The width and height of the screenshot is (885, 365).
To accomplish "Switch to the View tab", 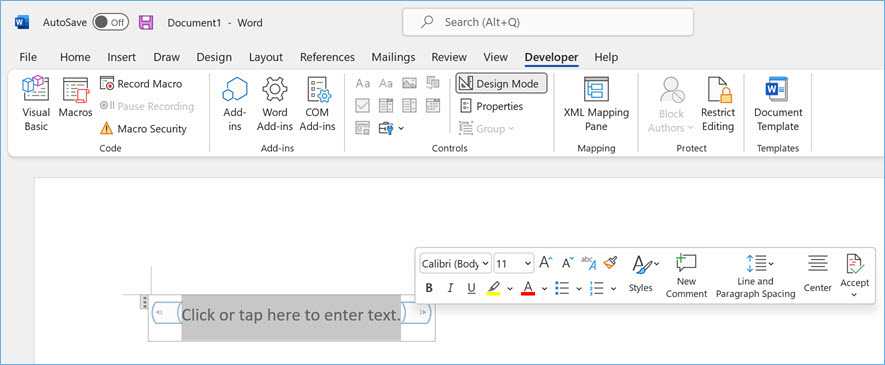I will [x=496, y=57].
